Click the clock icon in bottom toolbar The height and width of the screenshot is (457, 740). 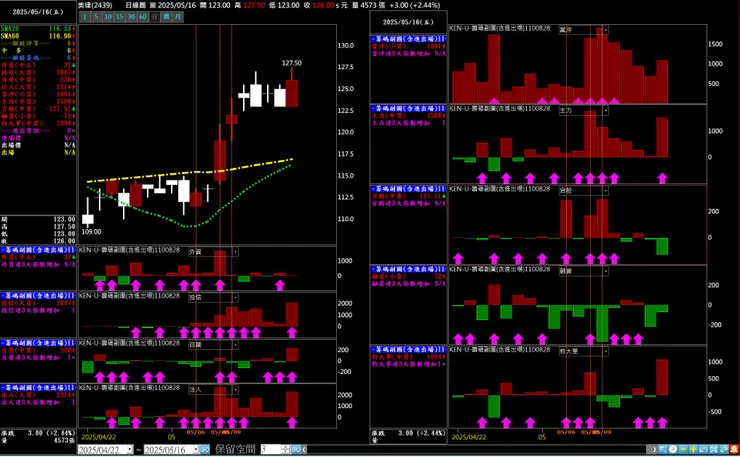pyautogui.click(x=673, y=449)
